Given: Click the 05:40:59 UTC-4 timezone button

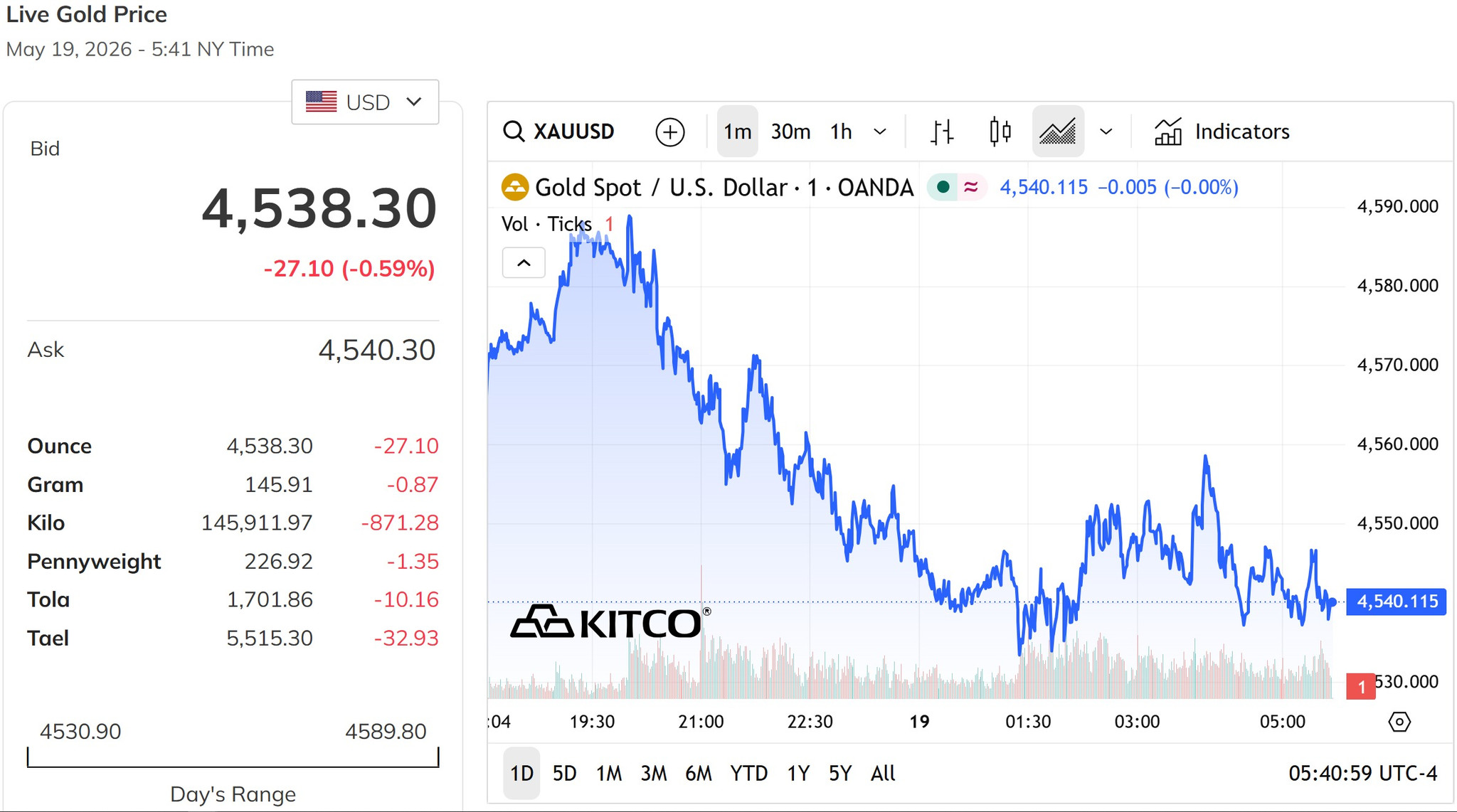Looking at the screenshot, I should point(1362,774).
